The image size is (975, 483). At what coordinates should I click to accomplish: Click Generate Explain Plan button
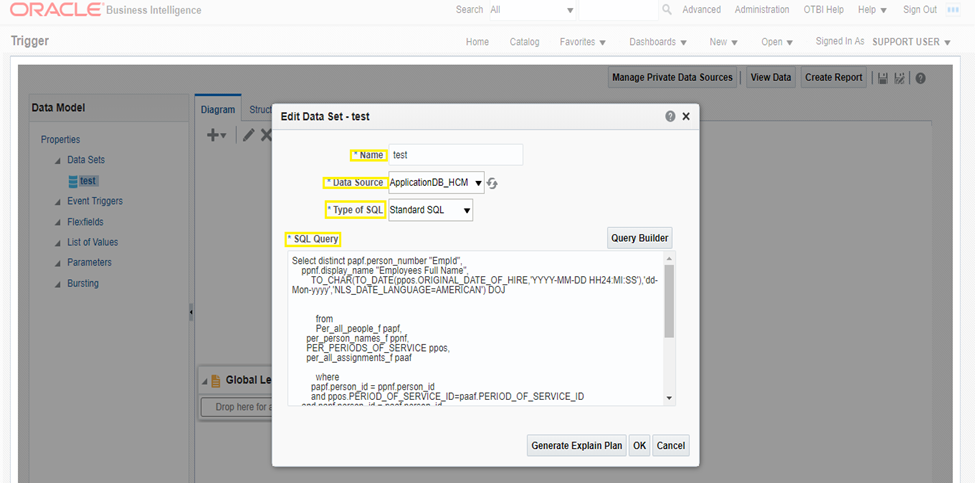[x=576, y=446]
